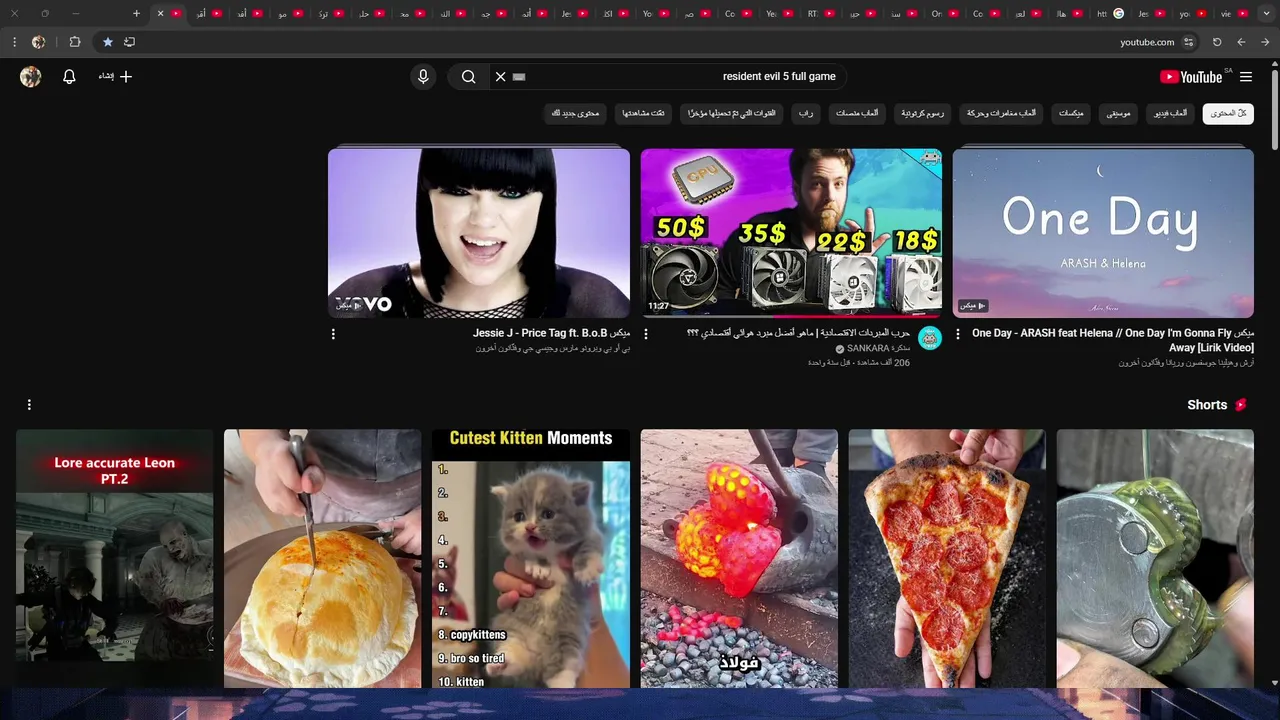
Task: Open the One Day - ARASH feat Helena title
Action: point(1112,340)
